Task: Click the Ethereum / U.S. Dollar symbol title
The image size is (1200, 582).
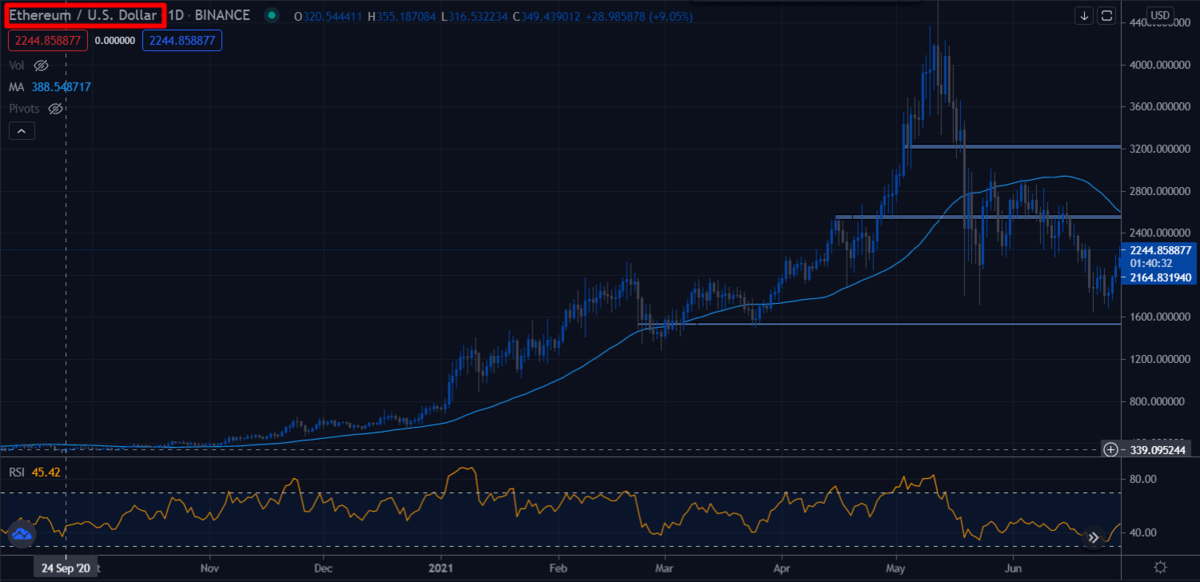Action: pyautogui.click(x=82, y=16)
